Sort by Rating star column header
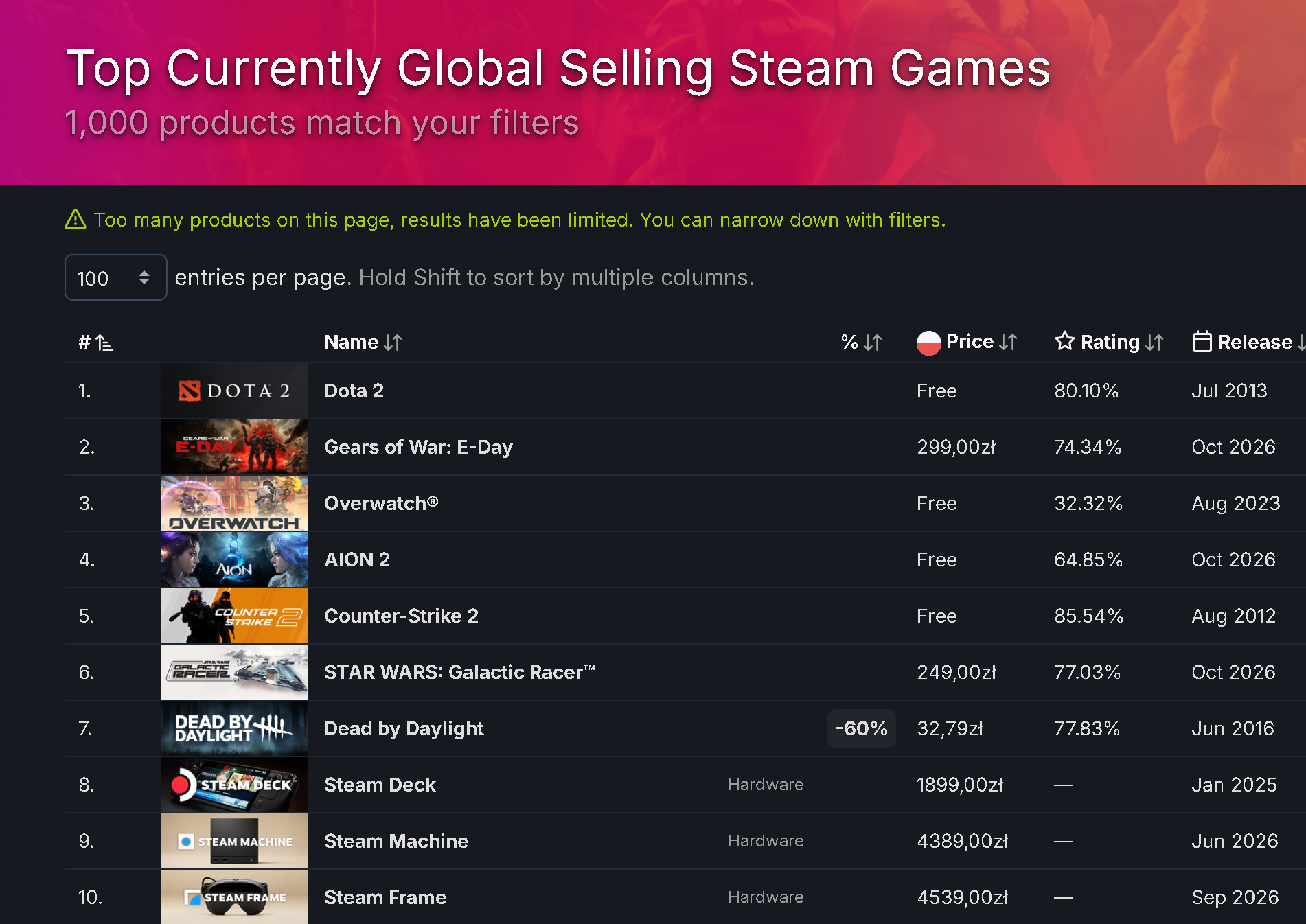The image size is (1306, 924). coord(1109,342)
